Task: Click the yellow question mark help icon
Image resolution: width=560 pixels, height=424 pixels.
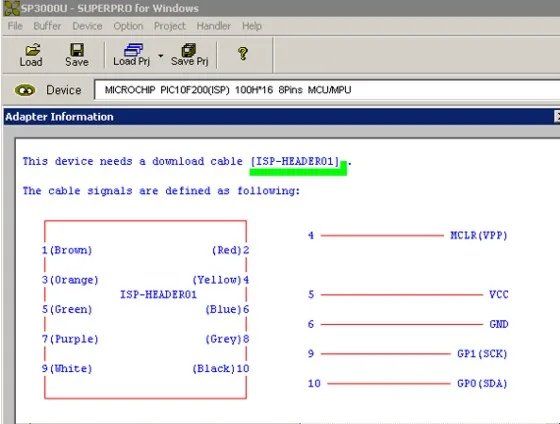Action: click(x=243, y=54)
